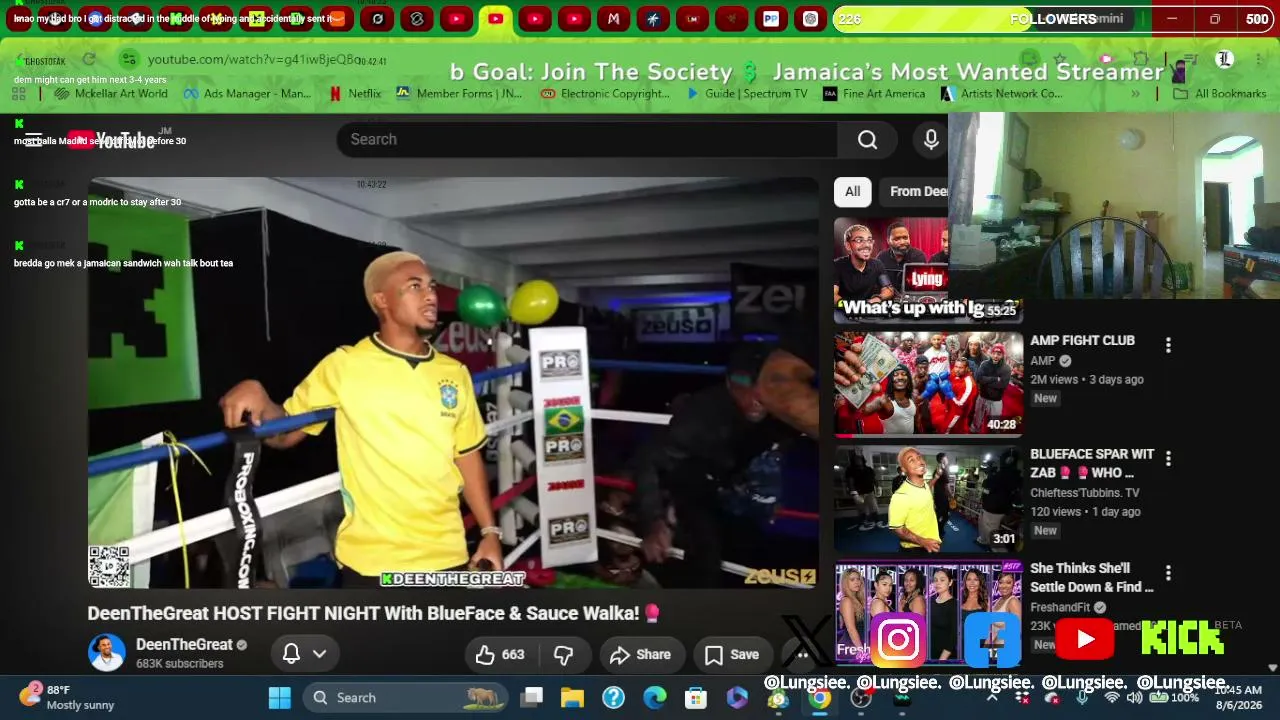Dislike the video with thumbs-down icon

(x=564, y=654)
